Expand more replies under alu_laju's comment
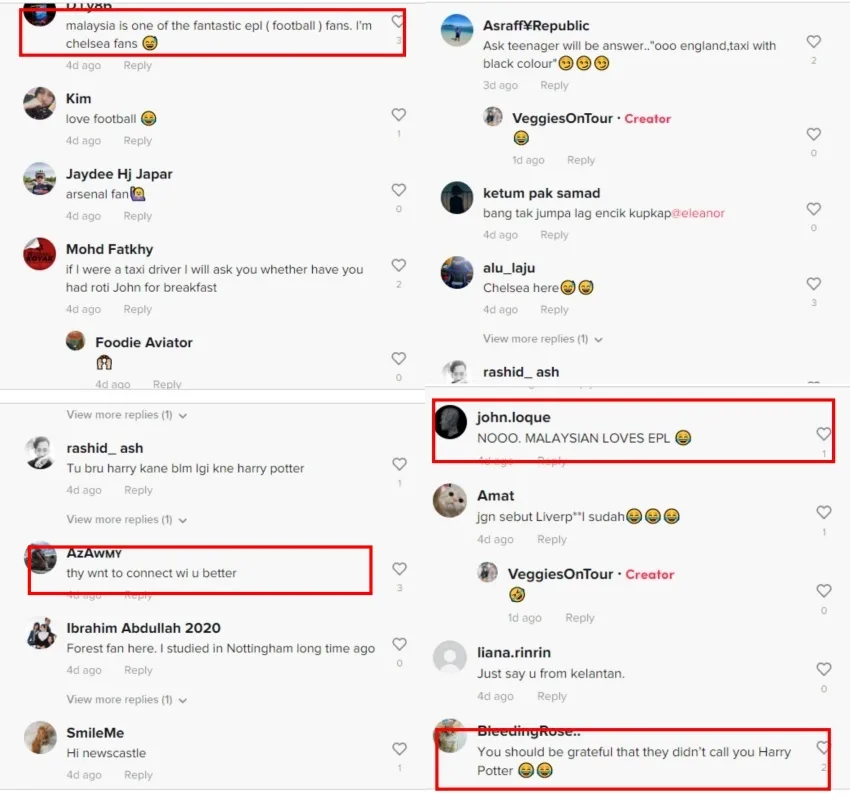 (543, 339)
